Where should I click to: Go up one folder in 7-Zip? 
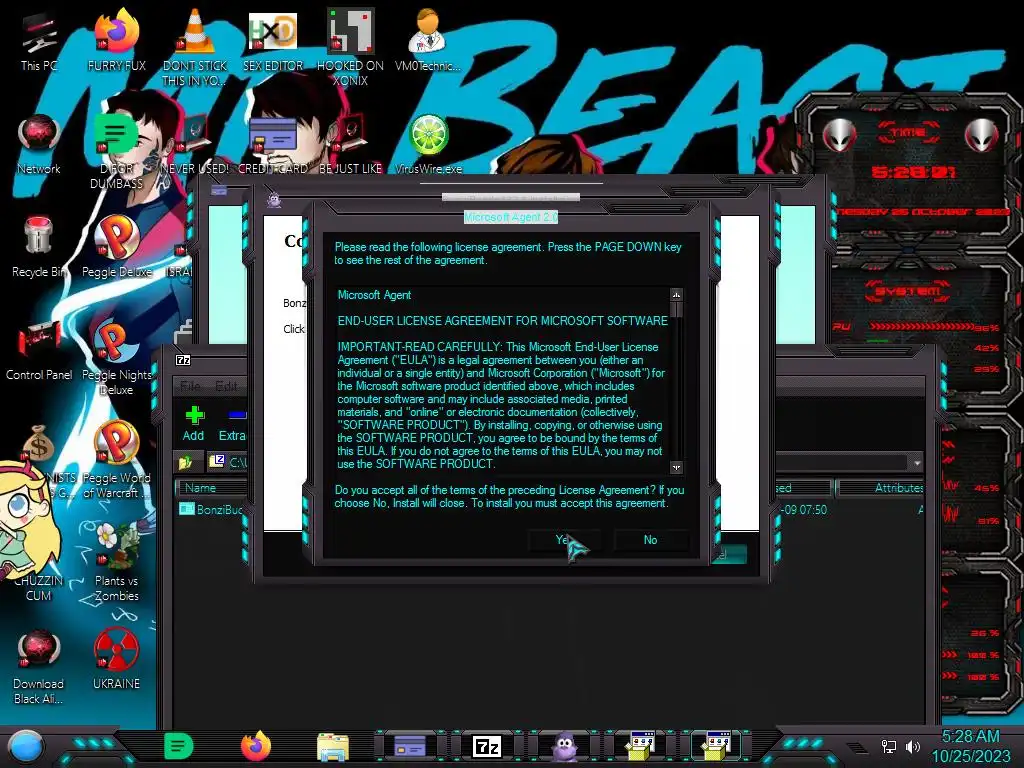point(185,462)
